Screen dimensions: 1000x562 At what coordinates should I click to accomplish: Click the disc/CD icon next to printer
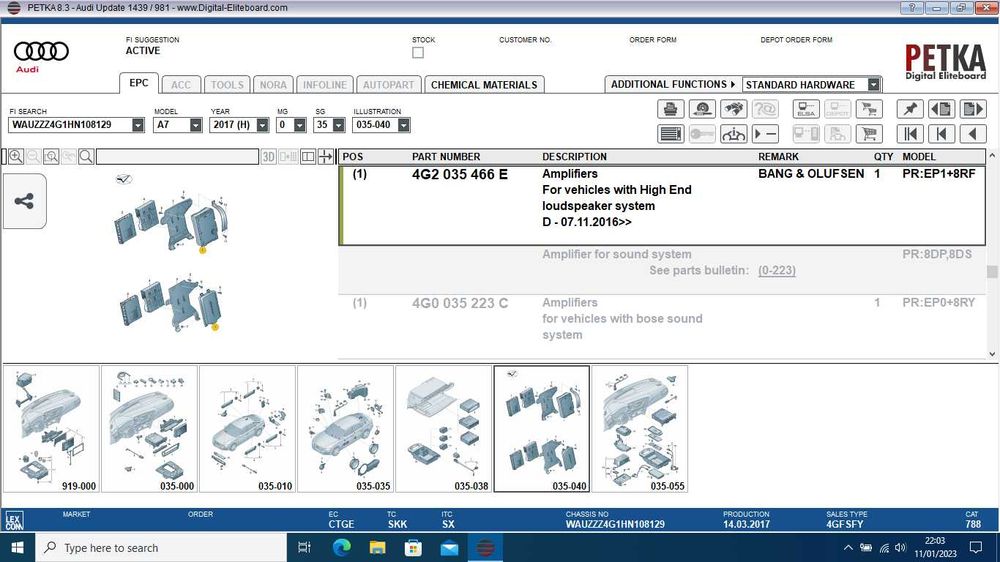[x=702, y=109]
